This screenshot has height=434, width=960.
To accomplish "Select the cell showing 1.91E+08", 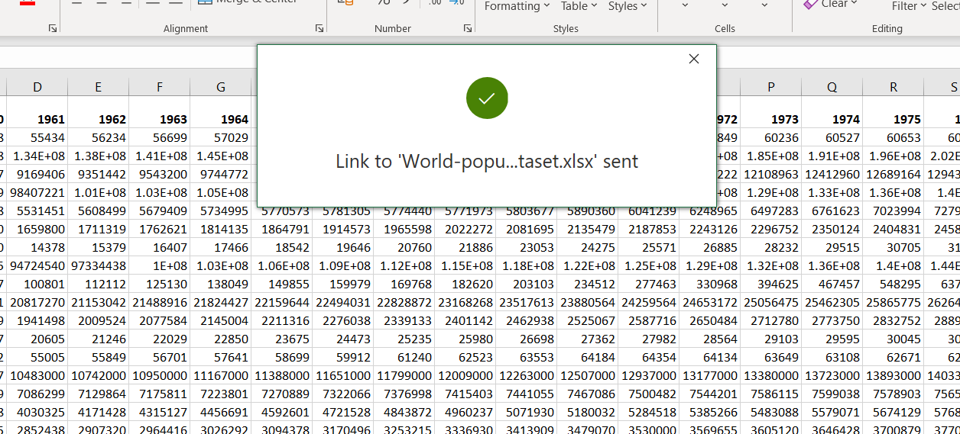I will tap(833, 156).
